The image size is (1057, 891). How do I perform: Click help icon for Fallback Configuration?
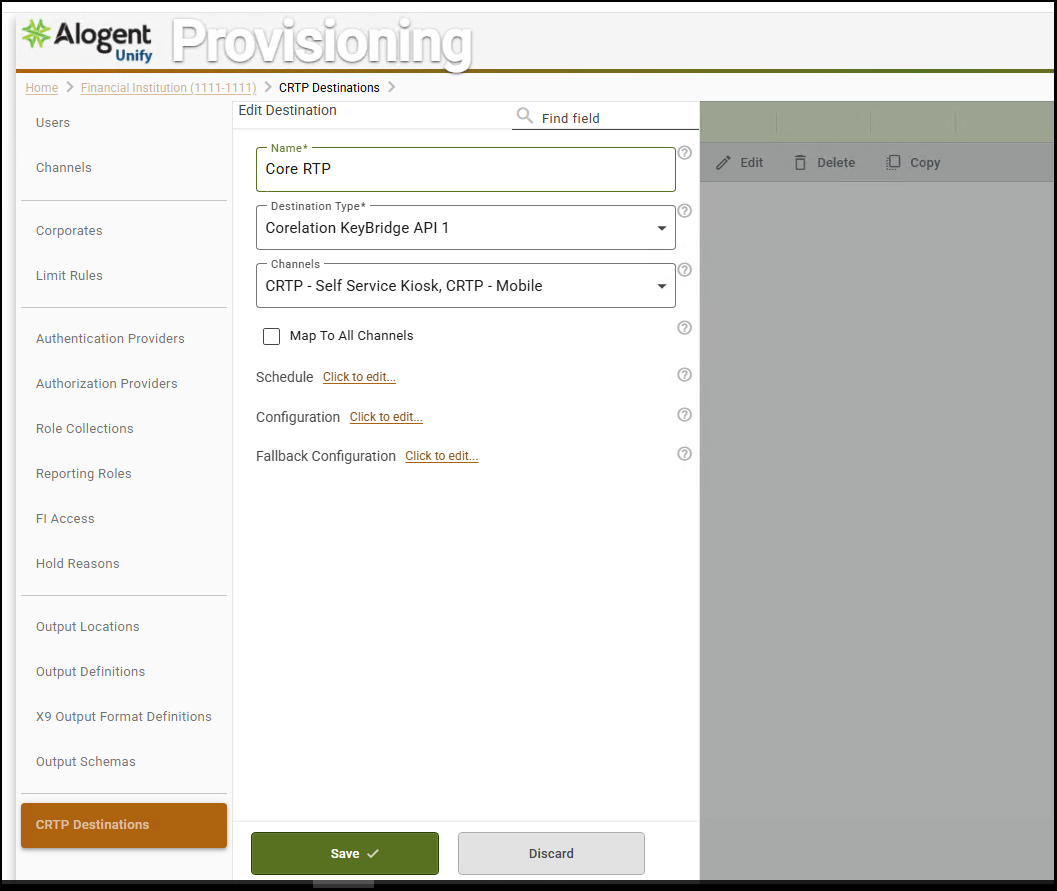pos(684,454)
